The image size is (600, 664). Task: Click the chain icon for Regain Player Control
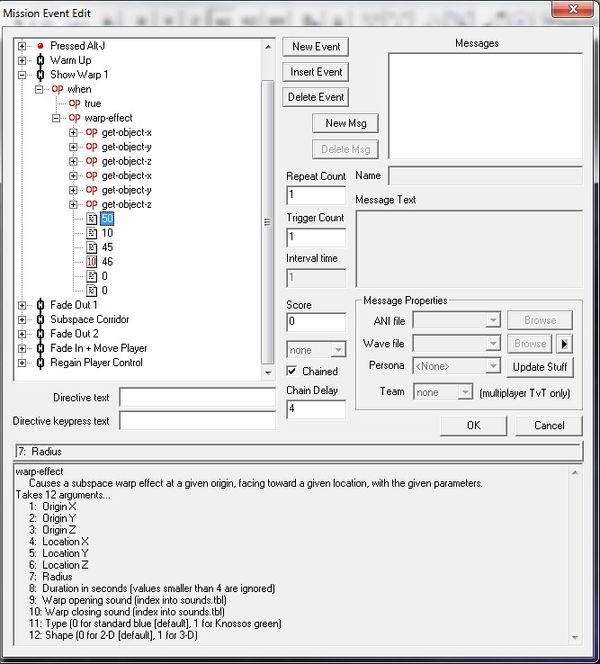coord(40,363)
